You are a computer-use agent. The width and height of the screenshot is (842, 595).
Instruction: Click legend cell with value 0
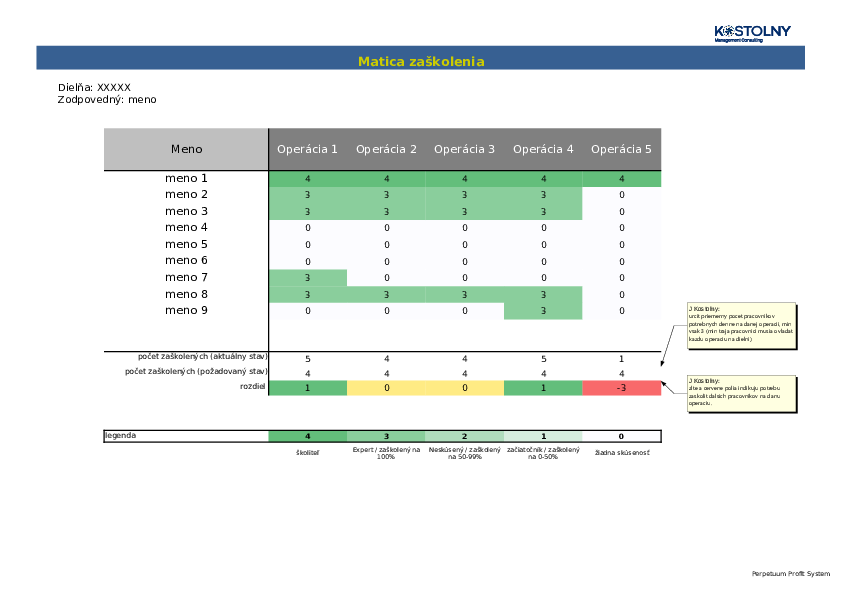coord(621,436)
